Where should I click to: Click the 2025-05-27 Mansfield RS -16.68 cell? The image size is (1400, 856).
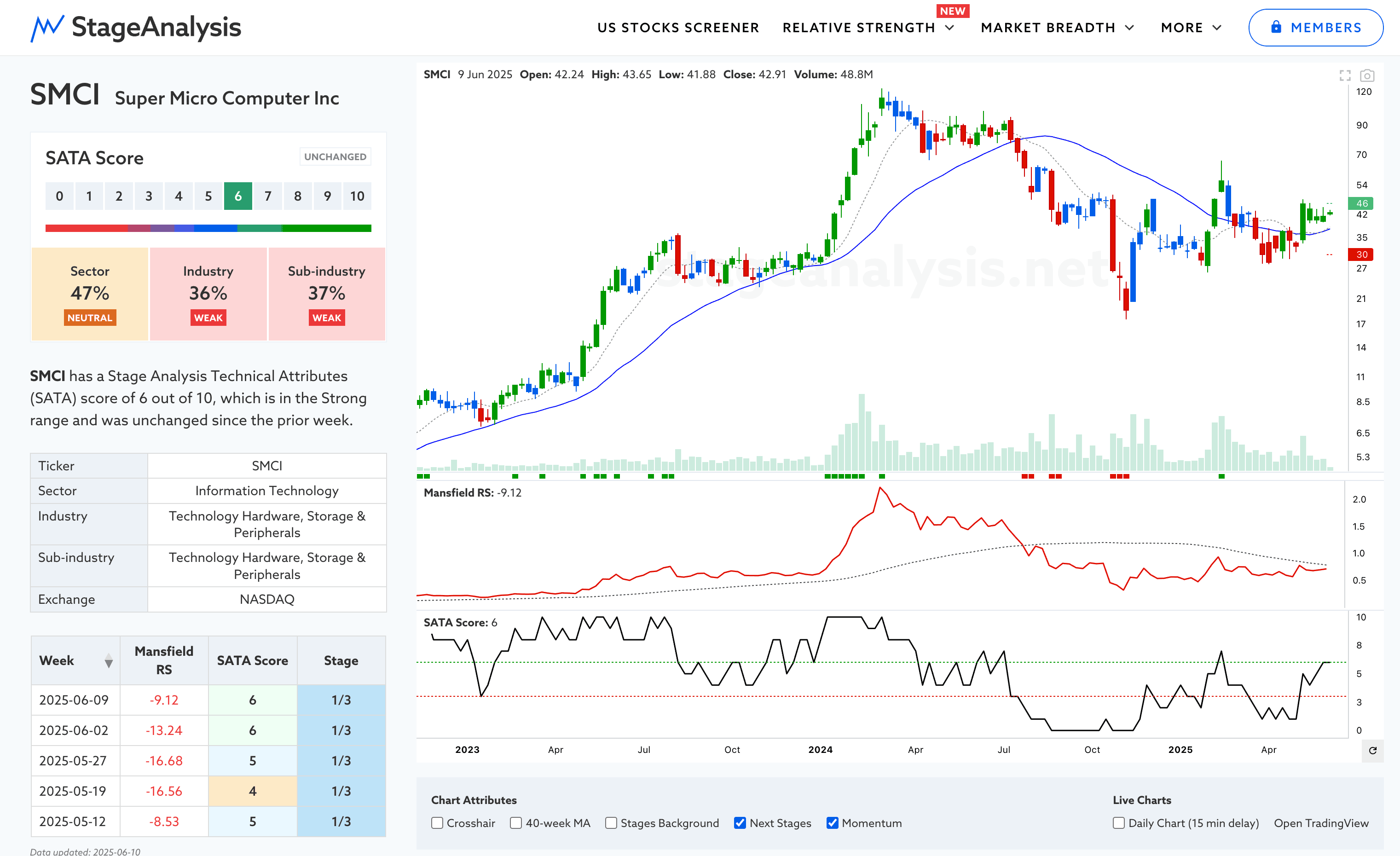click(164, 761)
